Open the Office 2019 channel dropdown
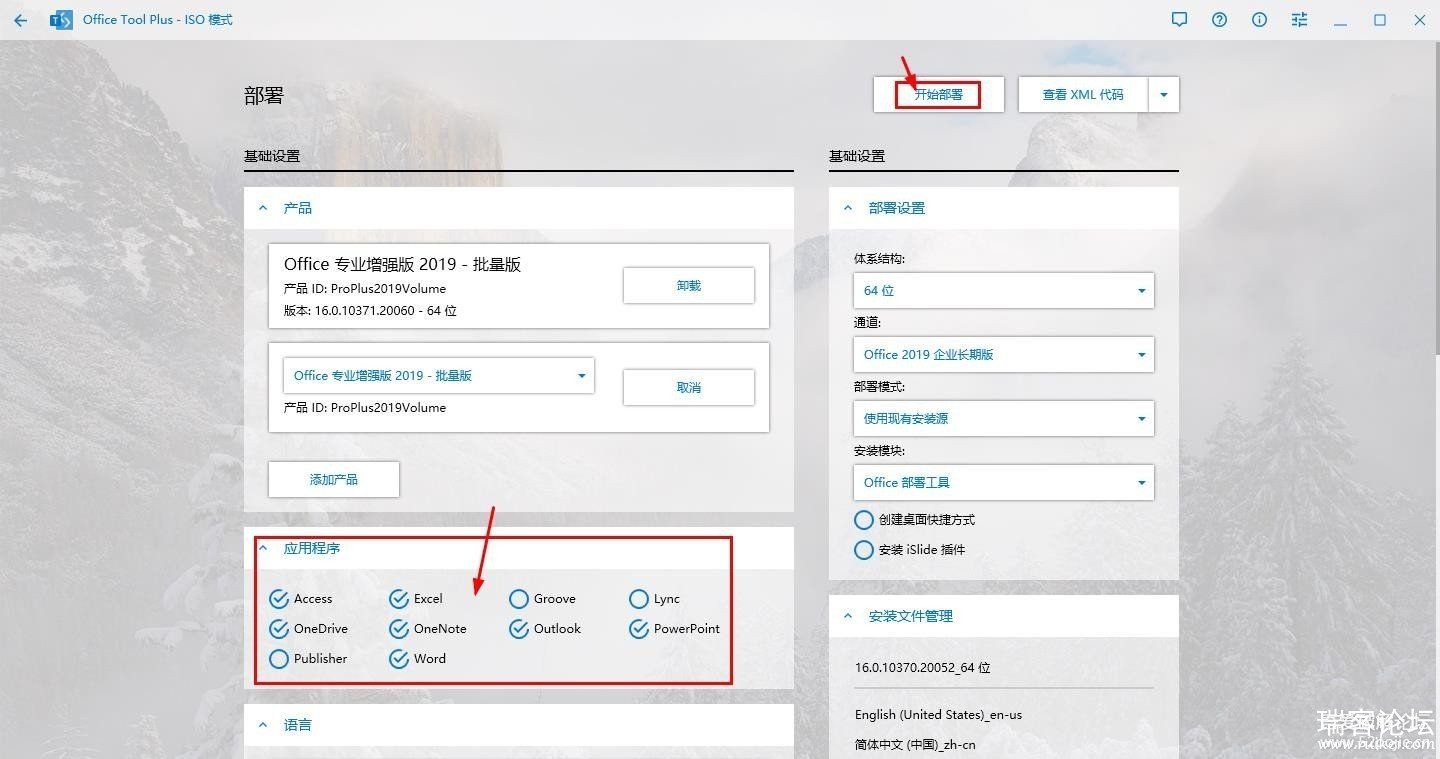Screen dimensions: 1440x759 (1003, 355)
